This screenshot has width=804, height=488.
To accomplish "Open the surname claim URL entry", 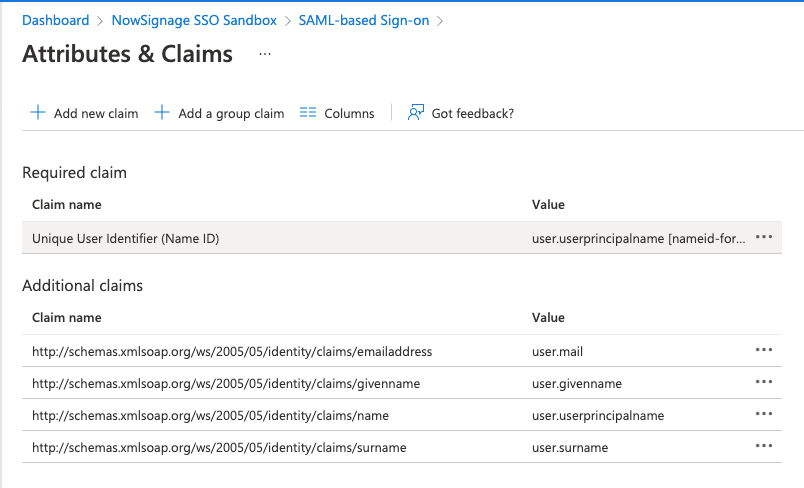I will pyautogui.click(x=219, y=447).
